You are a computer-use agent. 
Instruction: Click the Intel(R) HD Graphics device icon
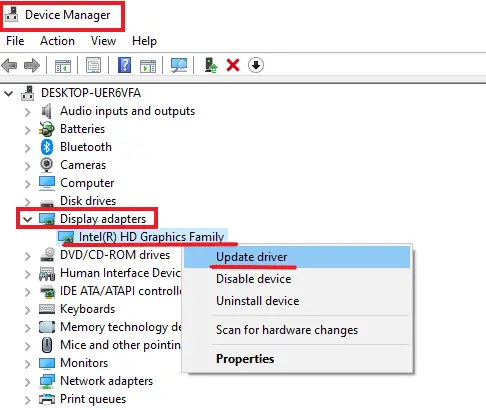pos(66,237)
